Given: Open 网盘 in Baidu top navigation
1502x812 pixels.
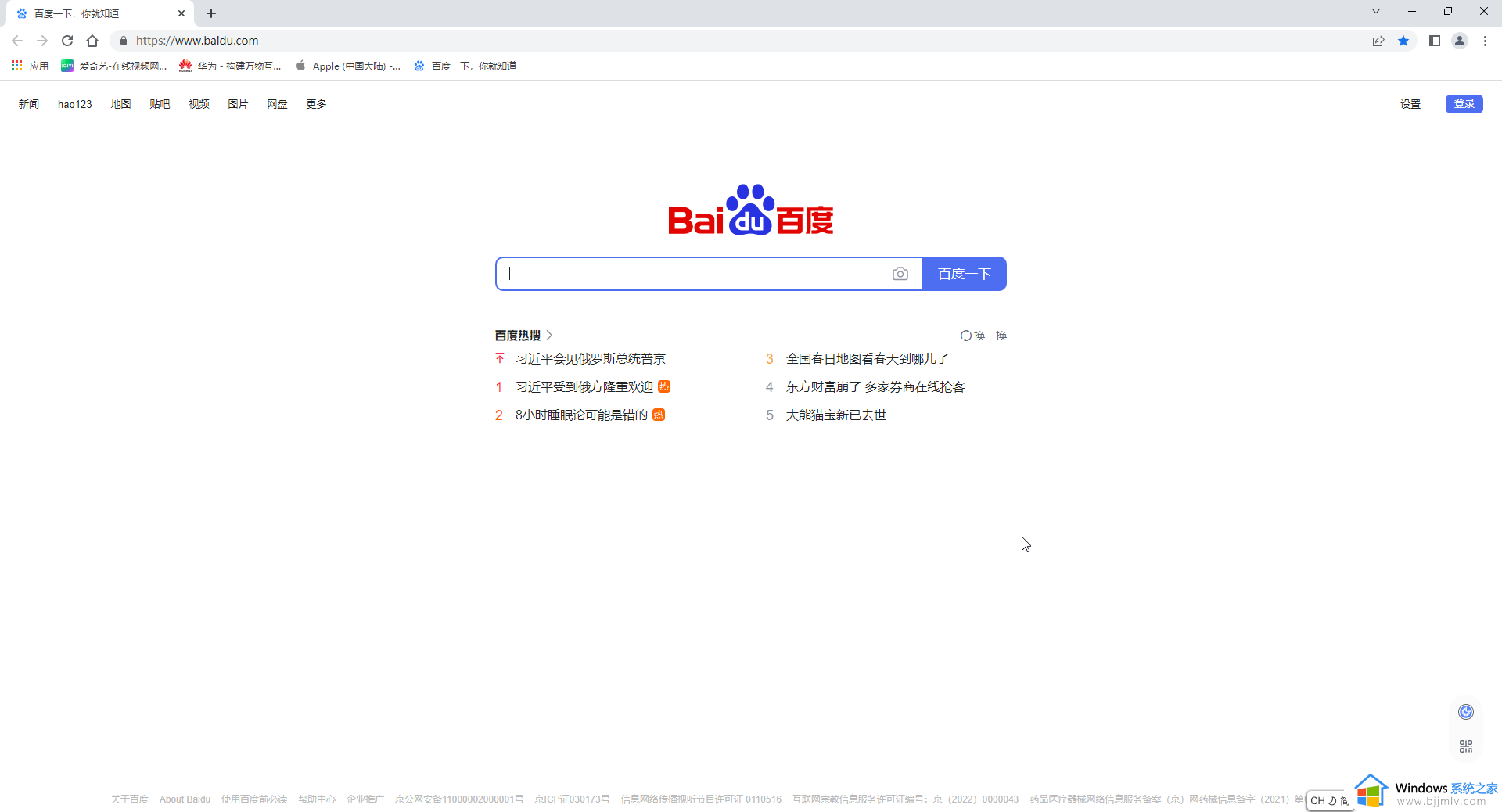Looking at the screenshot, I should (x=277, y=104).
